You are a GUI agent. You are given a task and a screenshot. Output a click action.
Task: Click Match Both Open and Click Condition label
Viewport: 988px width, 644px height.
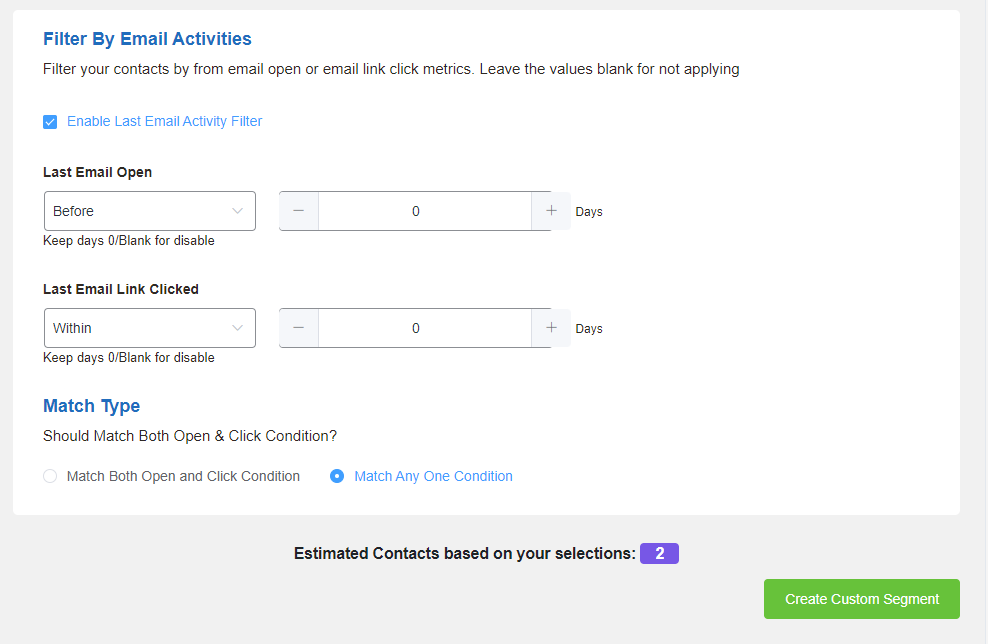(183, 476)
